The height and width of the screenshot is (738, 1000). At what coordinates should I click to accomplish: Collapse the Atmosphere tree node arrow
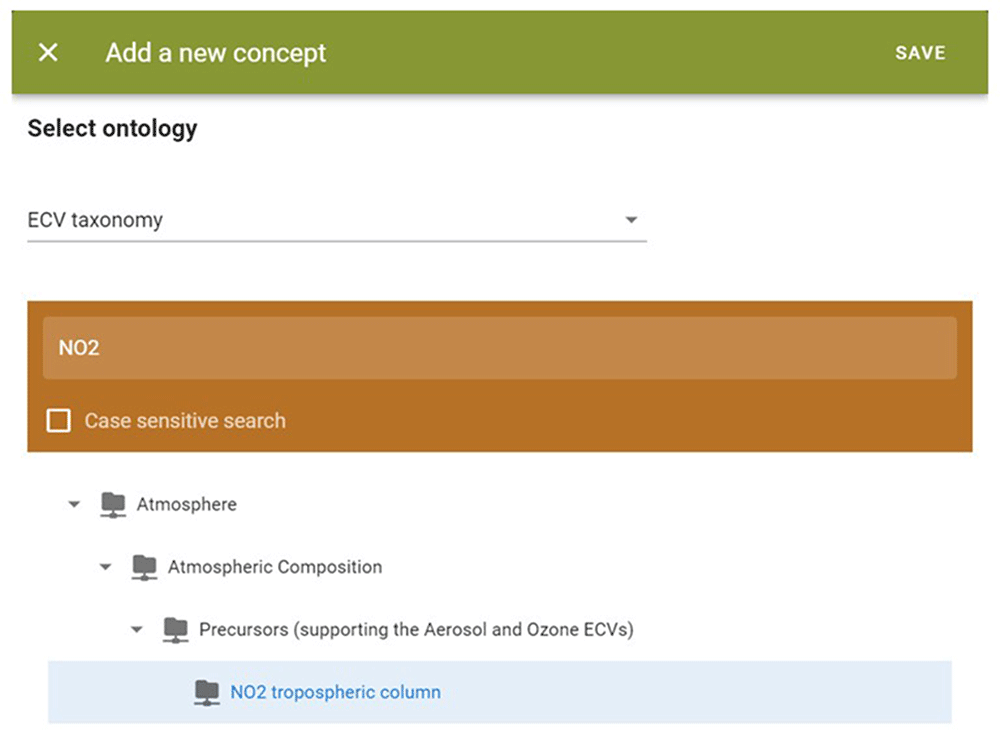(74, 505)
